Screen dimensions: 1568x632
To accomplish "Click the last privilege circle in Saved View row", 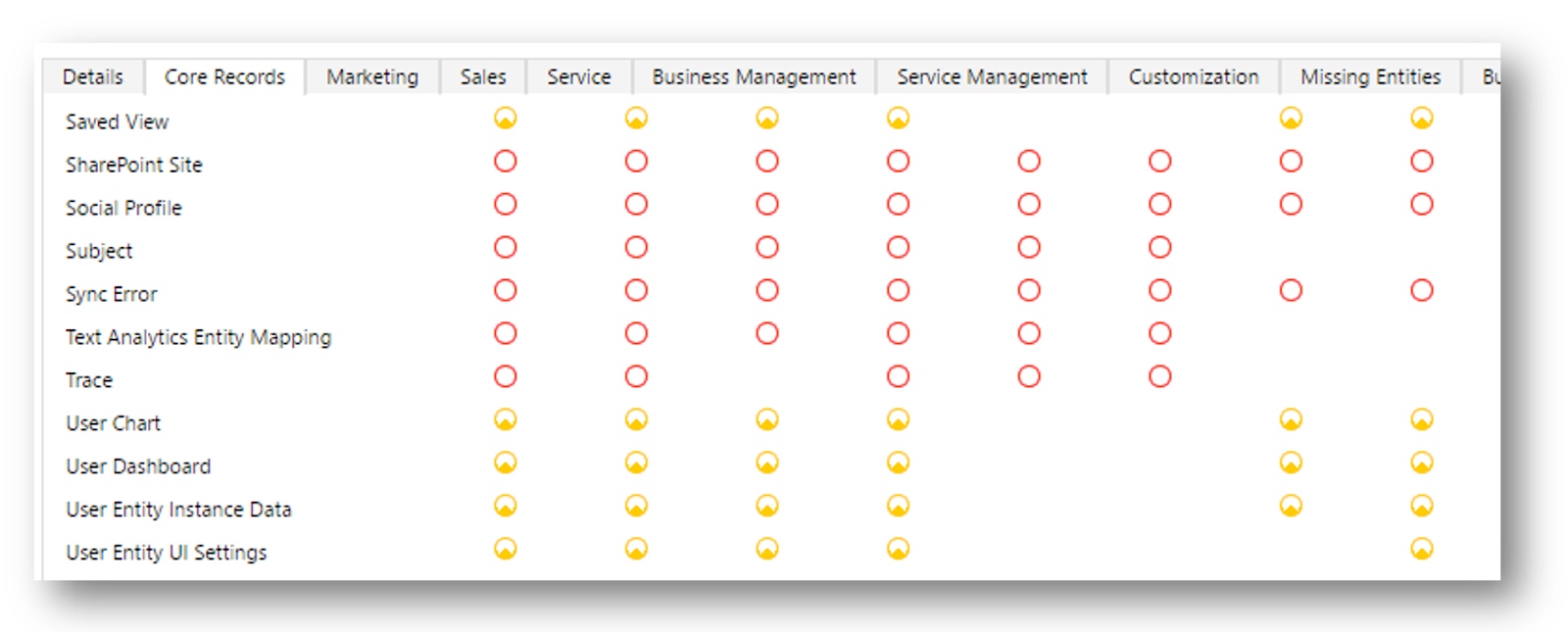I will [x=1421, y=119].
